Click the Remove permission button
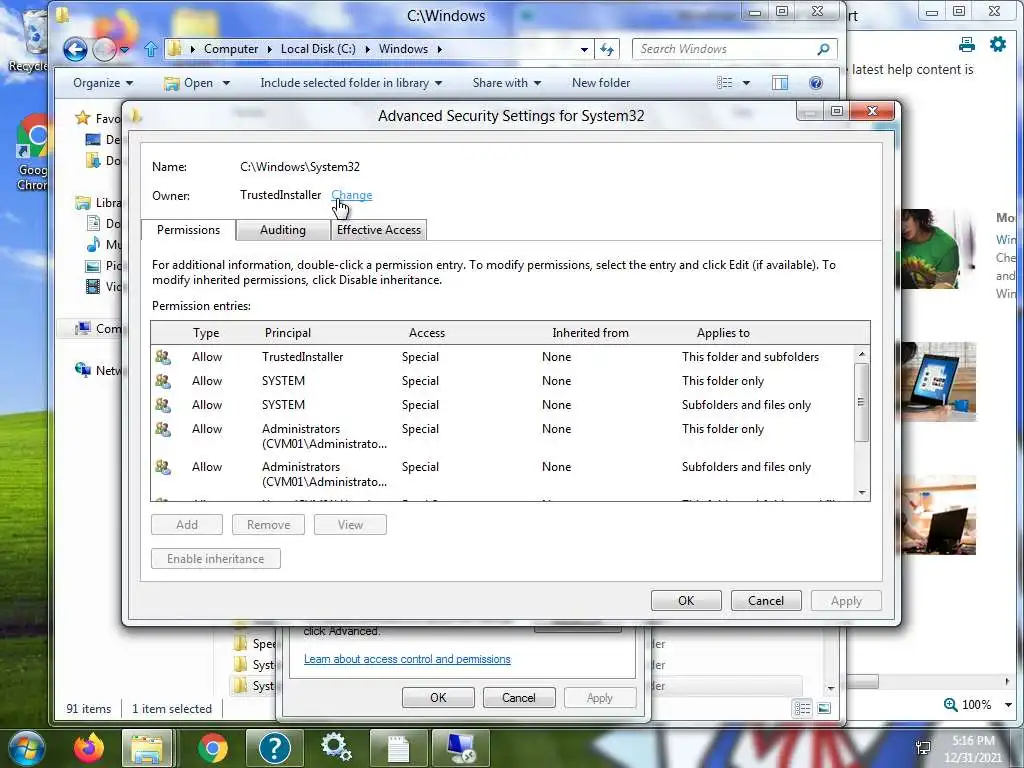This screenshot has width=1024, height=768. click(268, 524)
